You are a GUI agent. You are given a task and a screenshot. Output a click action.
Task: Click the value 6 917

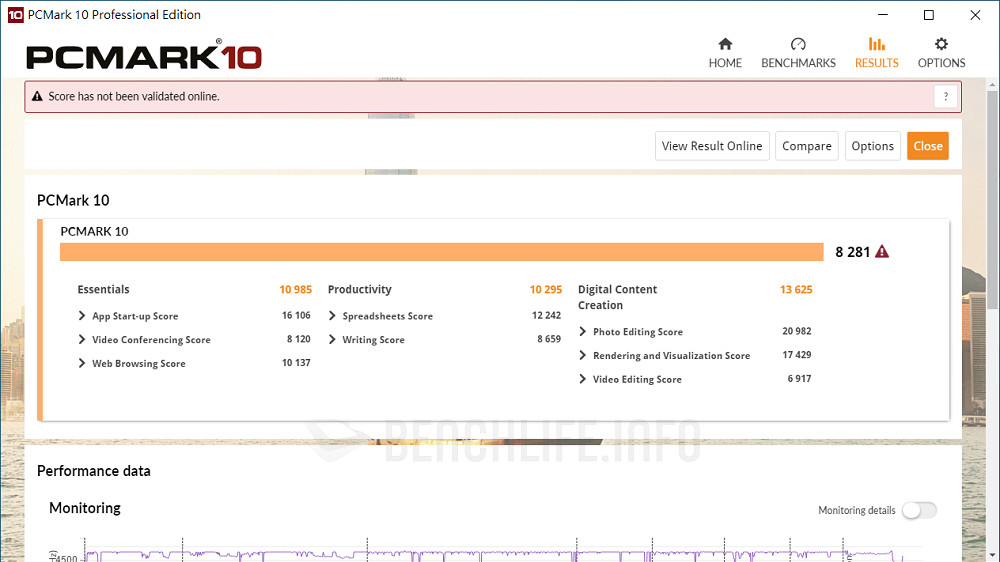pos(799,378)
